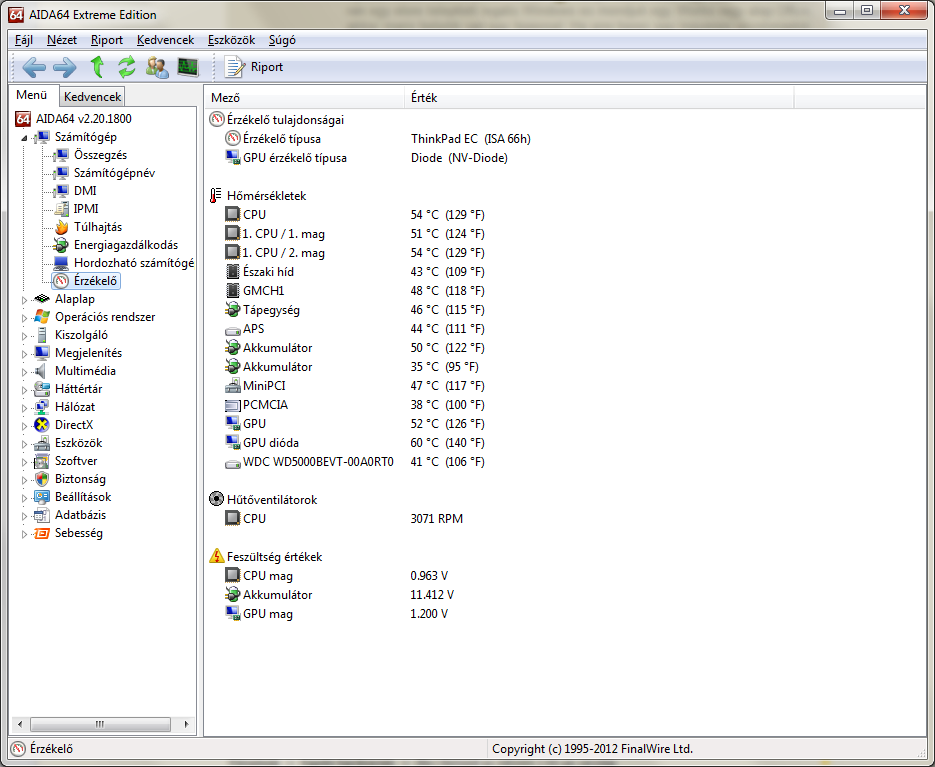Open the Eszközök menu
This screenshot has width=935, height=767.
[231, 40]
